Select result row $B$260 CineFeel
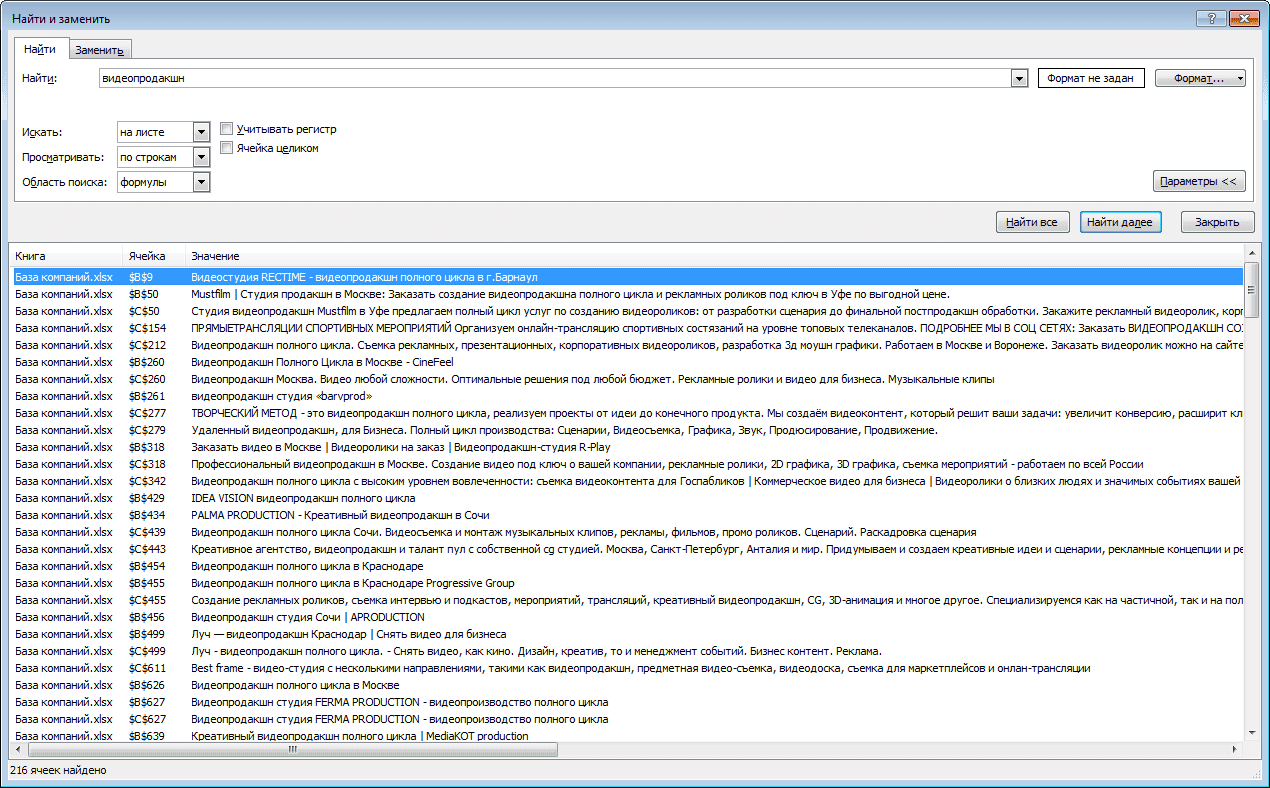 (626, 362)
